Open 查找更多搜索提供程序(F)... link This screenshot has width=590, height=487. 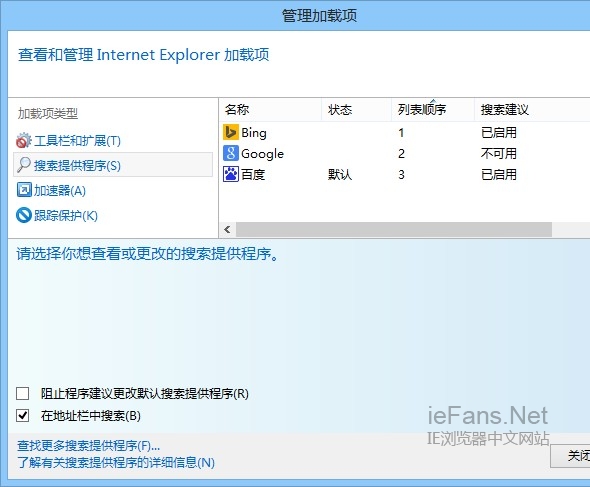click(x=88, y=446)
